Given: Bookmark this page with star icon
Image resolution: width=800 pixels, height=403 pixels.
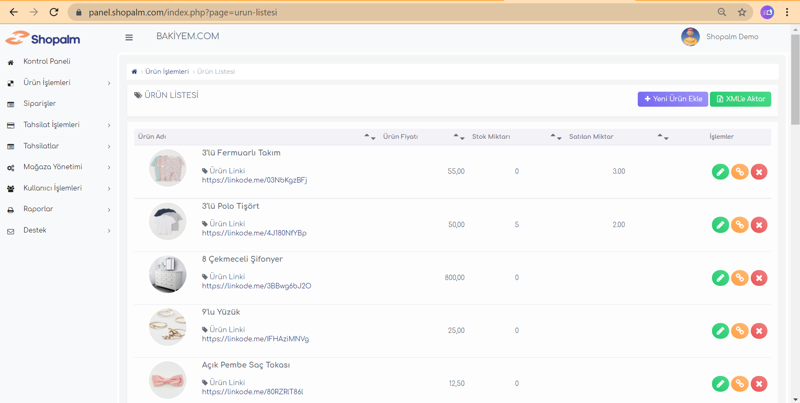Looking at the screenshot, I should tap(742, 13).
